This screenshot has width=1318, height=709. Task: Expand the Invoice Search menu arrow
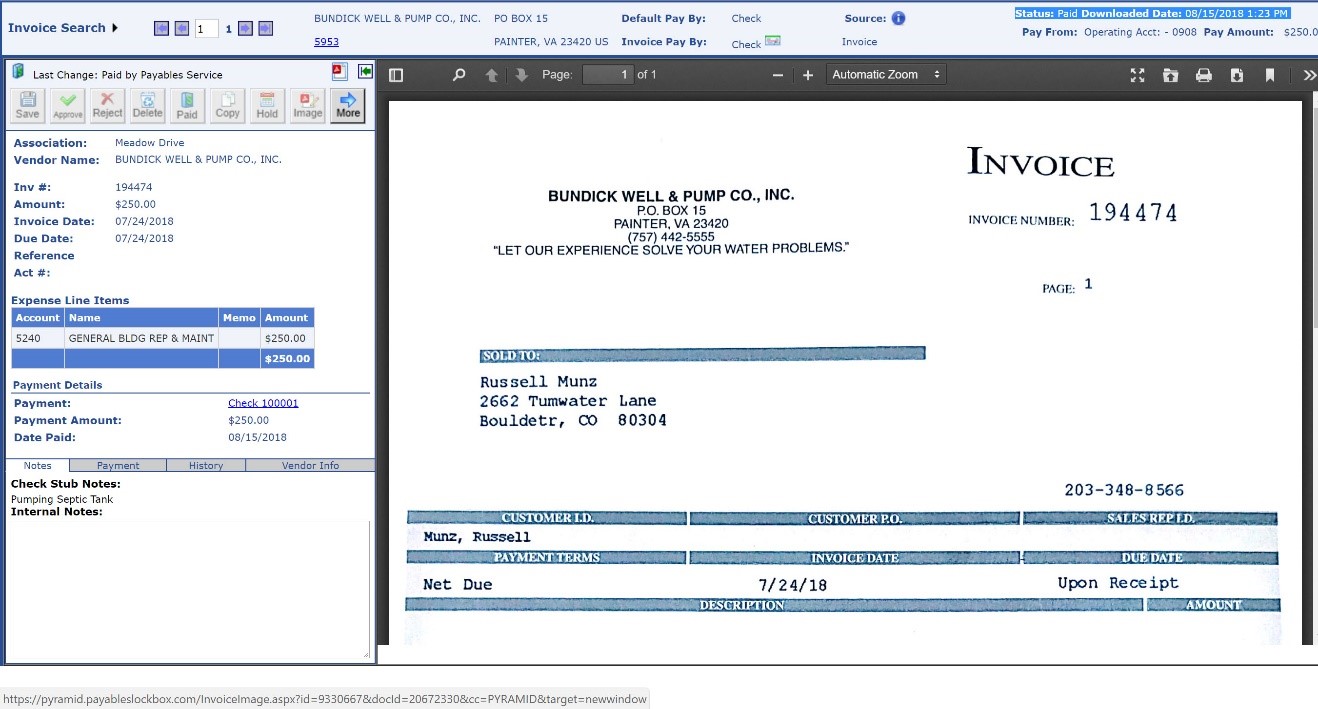(115, 28)
